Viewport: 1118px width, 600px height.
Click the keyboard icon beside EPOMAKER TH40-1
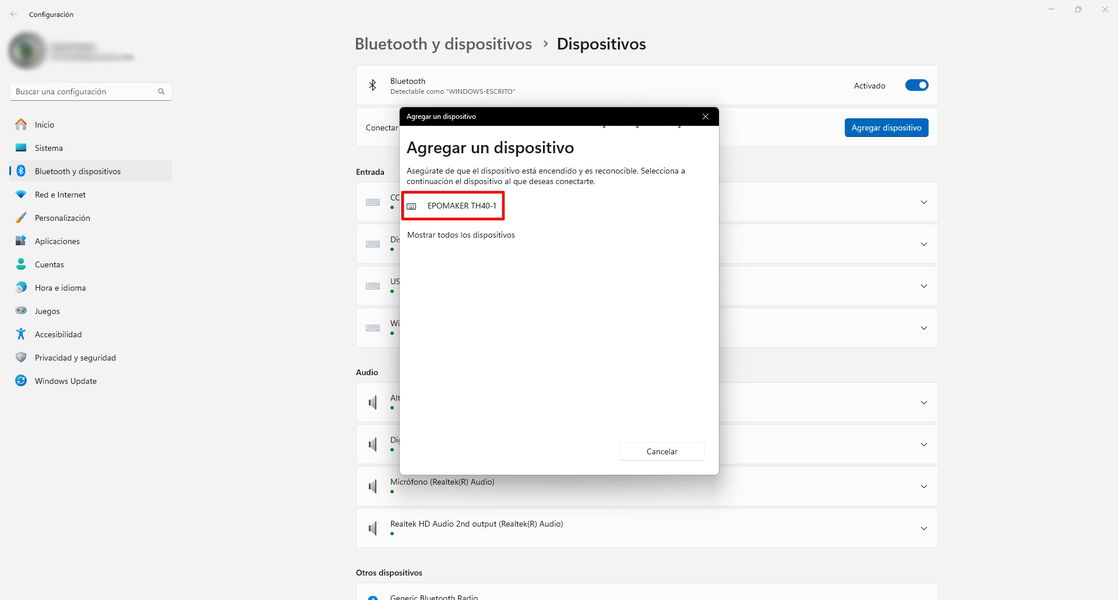411,206
